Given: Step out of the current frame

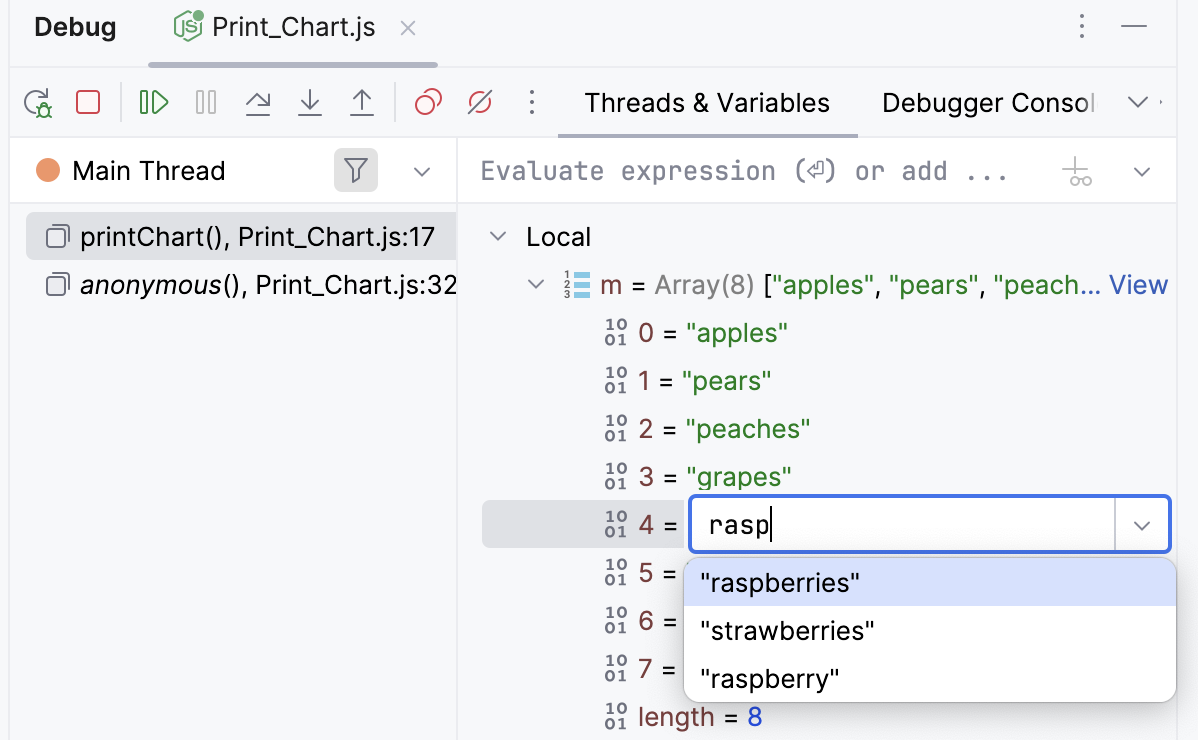Looking at the screenshot, I should [362, 102].
